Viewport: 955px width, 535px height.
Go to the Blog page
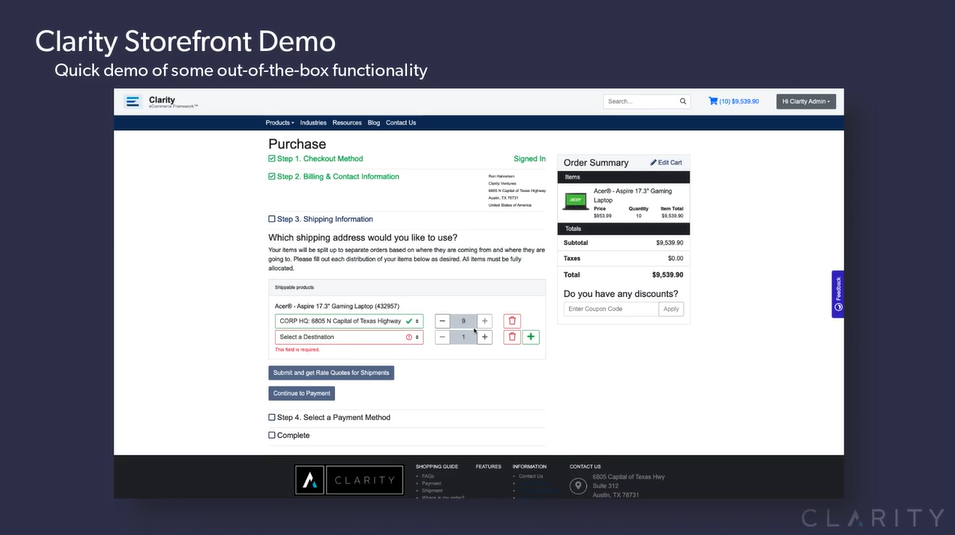tap(374, 122)
